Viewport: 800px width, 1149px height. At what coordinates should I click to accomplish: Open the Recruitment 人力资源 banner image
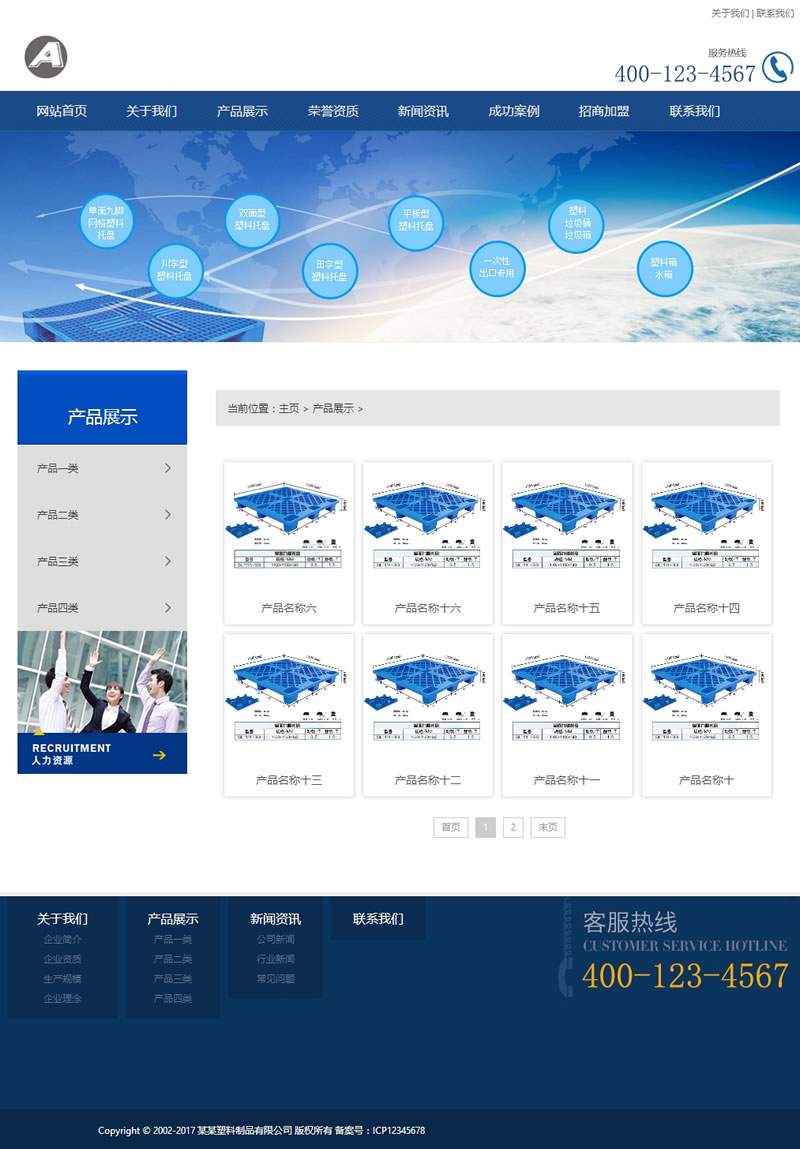click(102, 702)
